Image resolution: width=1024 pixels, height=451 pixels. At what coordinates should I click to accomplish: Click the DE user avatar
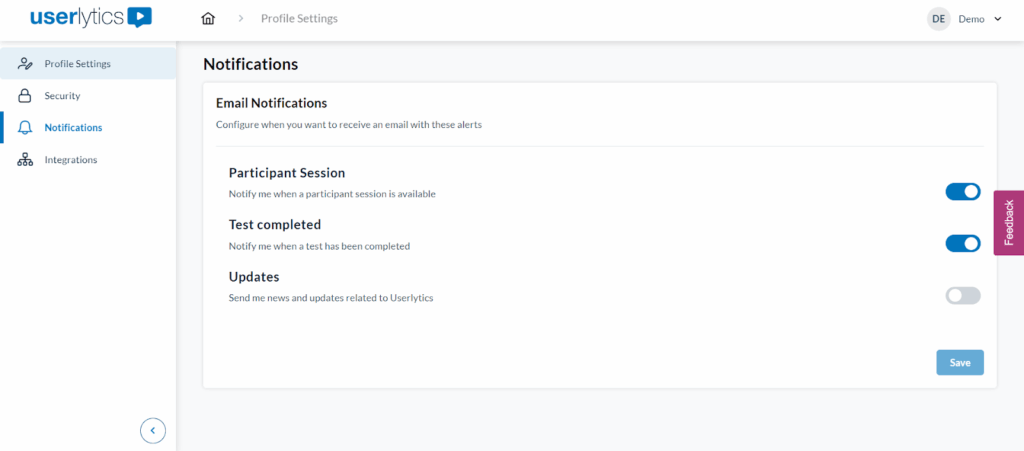point(938,19)
